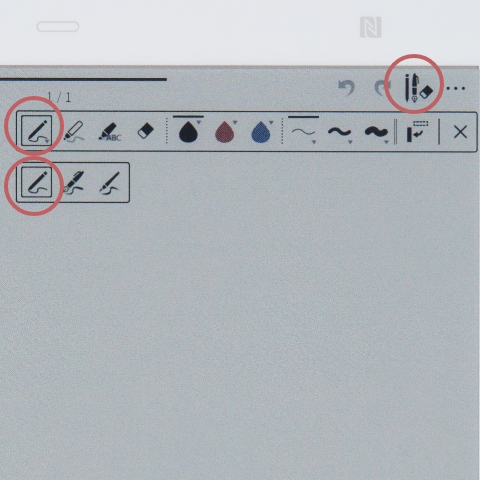Expand black ink color dropdown arrow
Screen dimensions: 480x480
[199, 123]
